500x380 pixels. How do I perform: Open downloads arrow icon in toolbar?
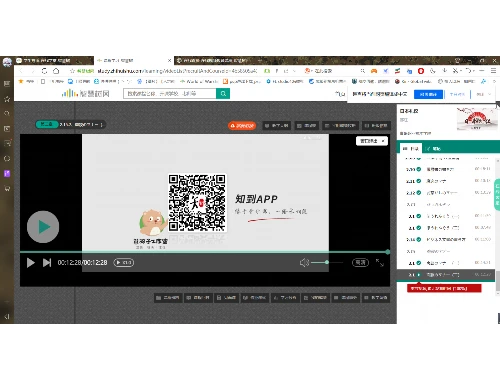tap(445, 71)
